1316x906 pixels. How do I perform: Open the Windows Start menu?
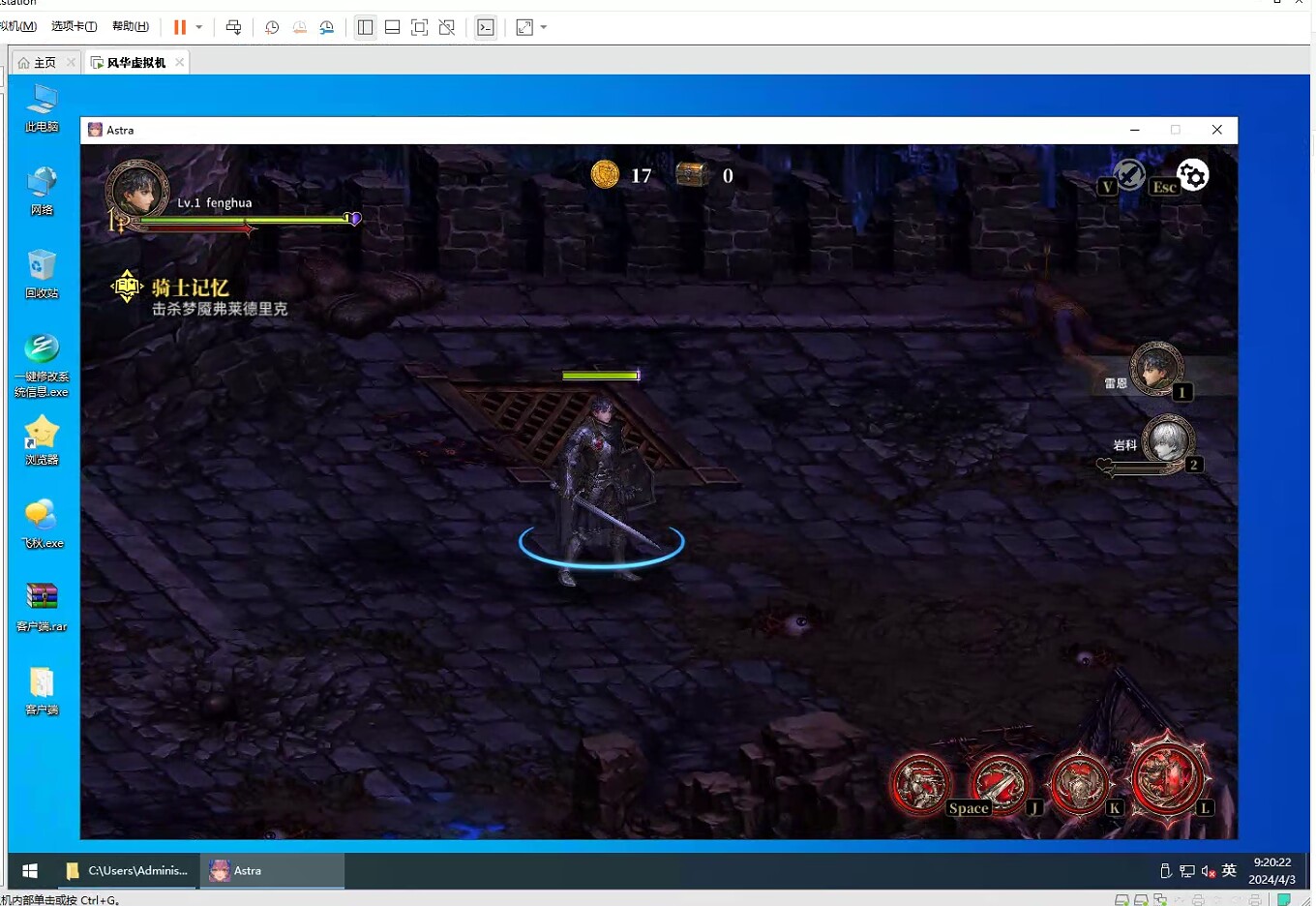pyautogui.click(x=30, y=871)
